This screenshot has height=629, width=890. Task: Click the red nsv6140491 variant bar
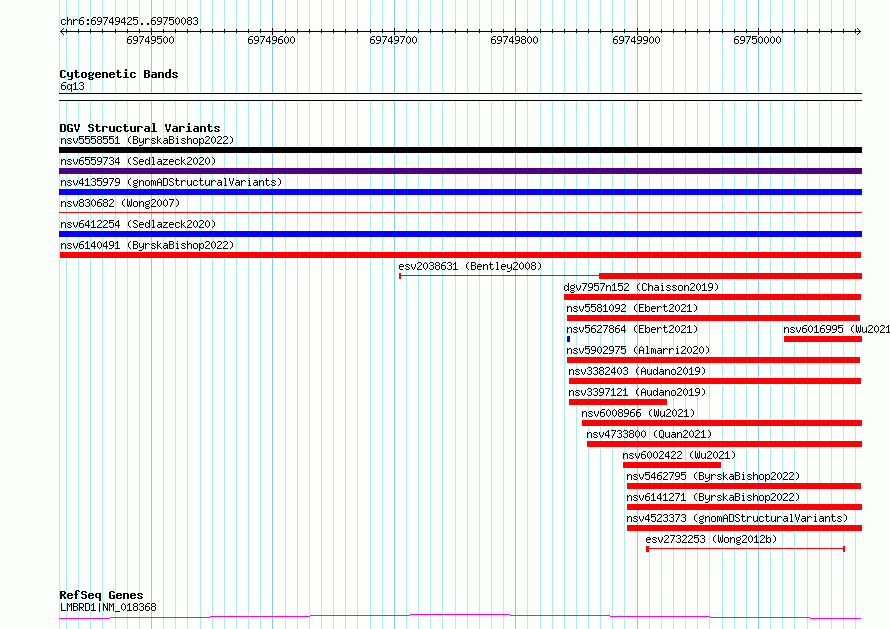[460, 255]
